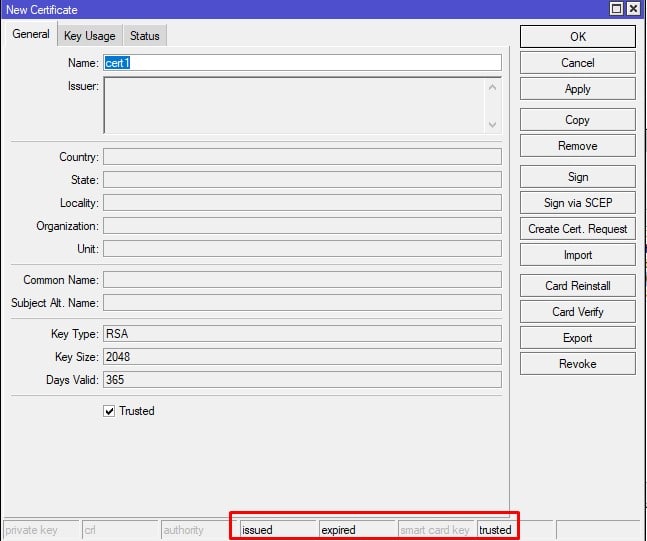Click the Issuer text area

click(294, 105)
